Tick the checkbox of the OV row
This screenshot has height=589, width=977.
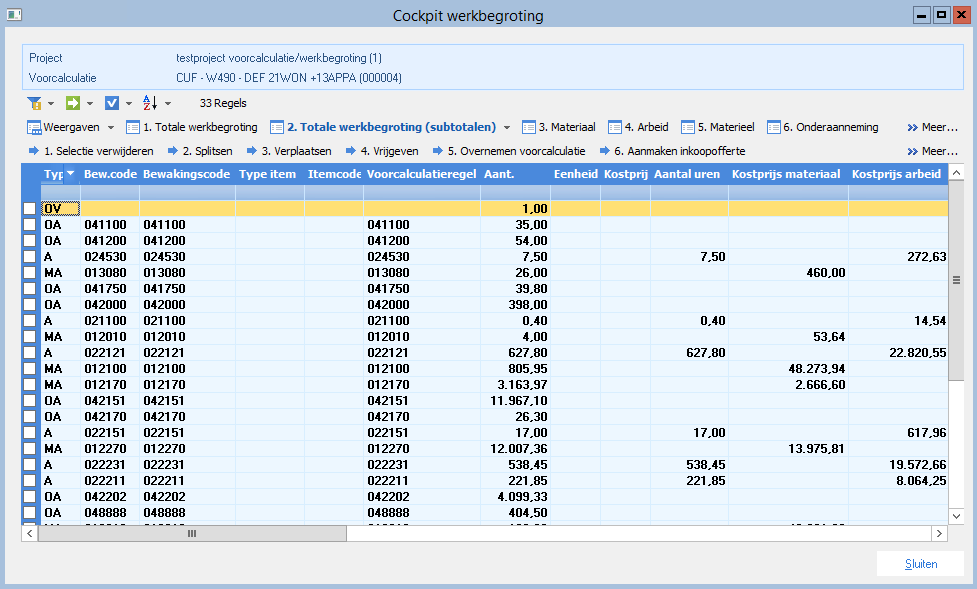[x=29, y=209]
